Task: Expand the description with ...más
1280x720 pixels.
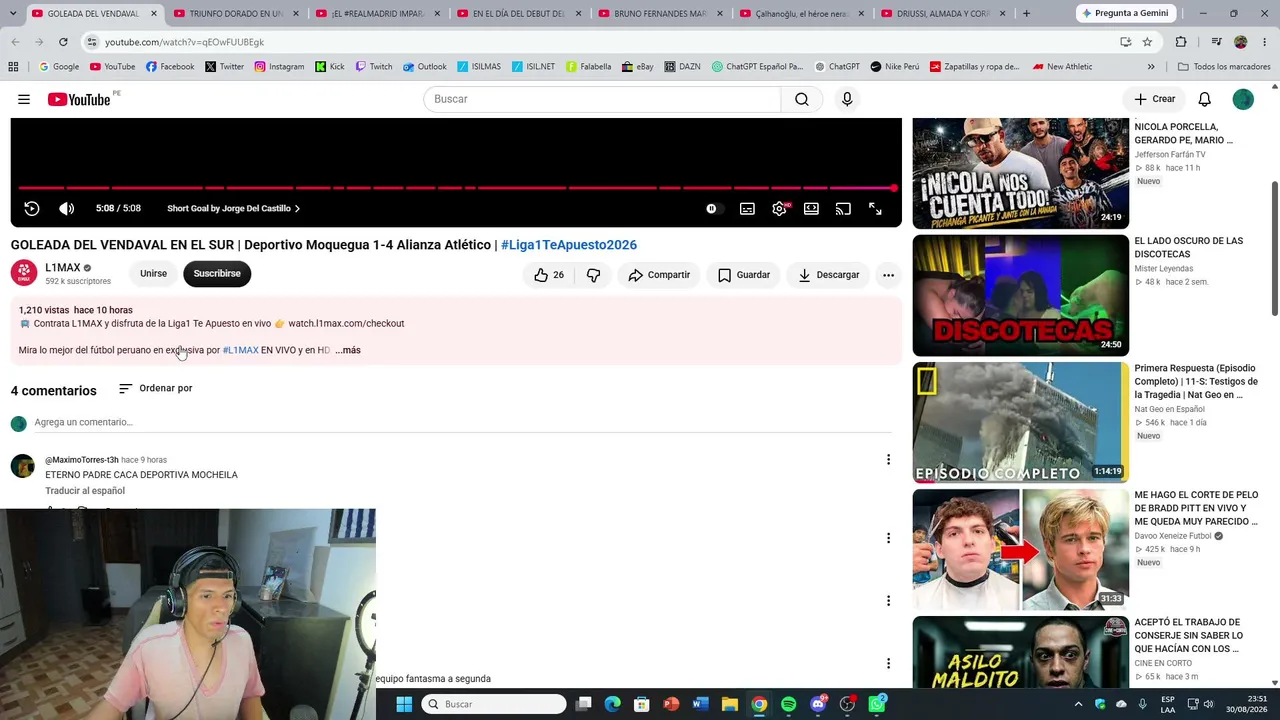Action: click(x=348, y=350)
